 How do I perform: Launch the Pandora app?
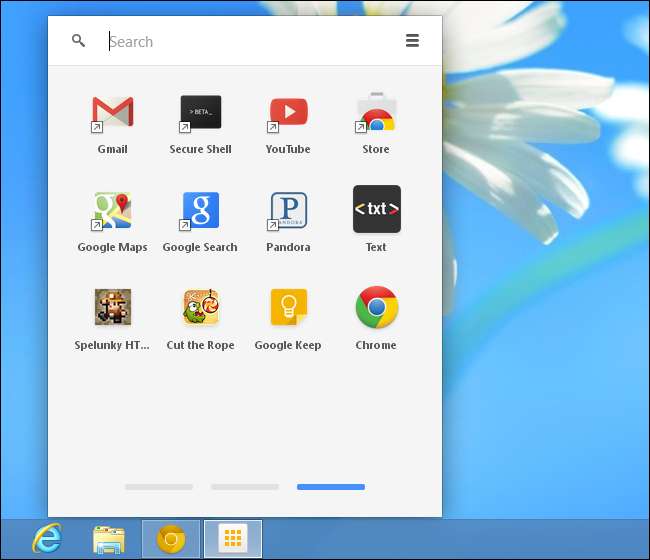tap(288, 210)
